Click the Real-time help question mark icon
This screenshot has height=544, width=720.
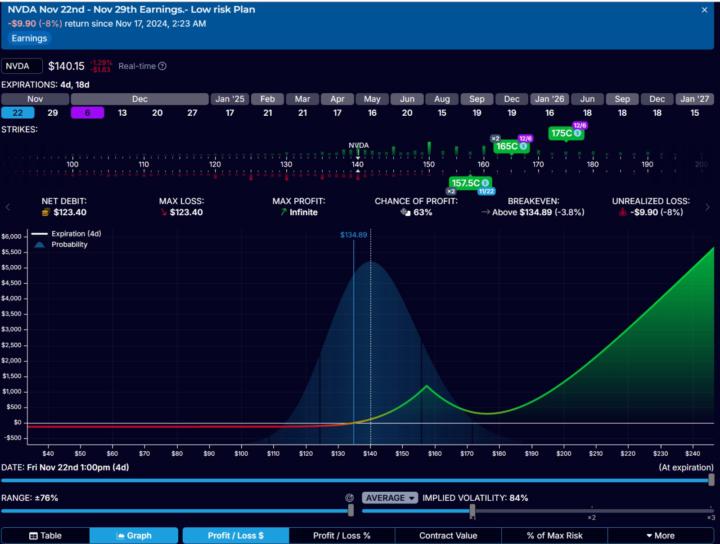pos(163,66)
